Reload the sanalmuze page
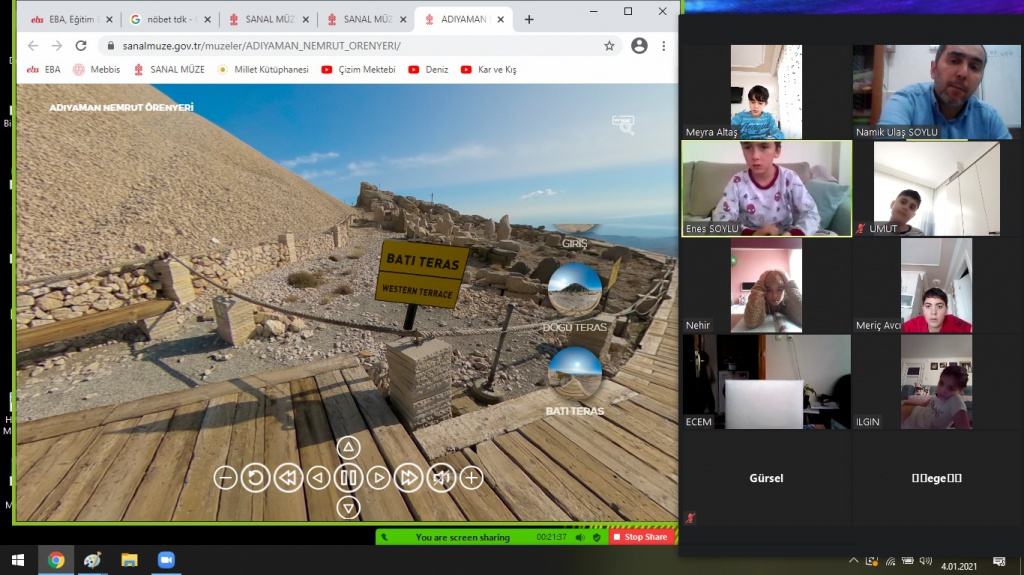This screenshot has width=1024, height=575. pyautogui.click(x=81, y=46)
